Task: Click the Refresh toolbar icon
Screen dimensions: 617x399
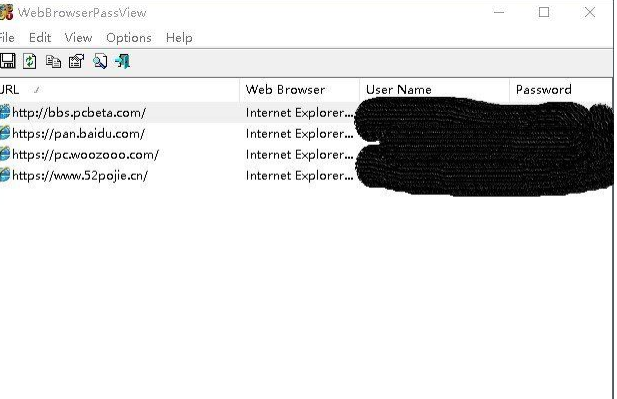Action: pos(30,61)
